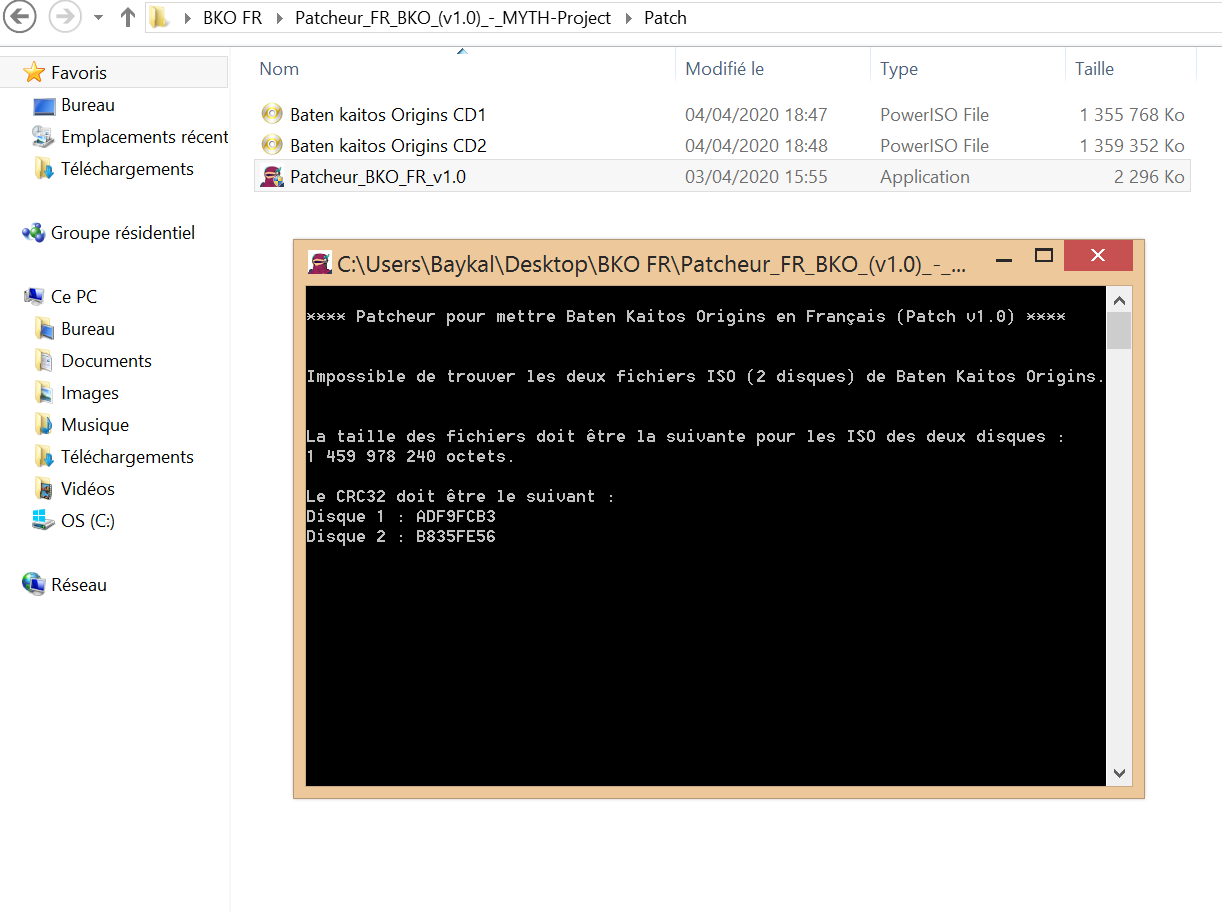Open Groupe résidentiel in sidebar
Viewport: 1222px width, 915px height.
pos(123,233)
